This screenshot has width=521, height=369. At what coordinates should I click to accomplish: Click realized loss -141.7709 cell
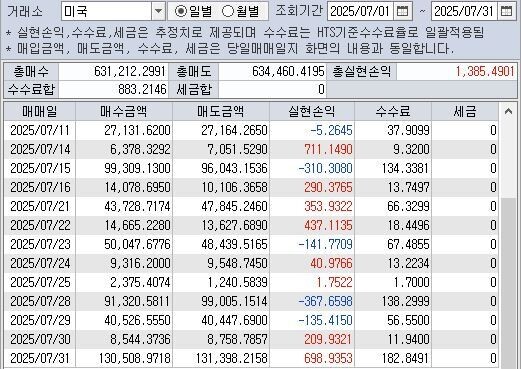[312, 244]
